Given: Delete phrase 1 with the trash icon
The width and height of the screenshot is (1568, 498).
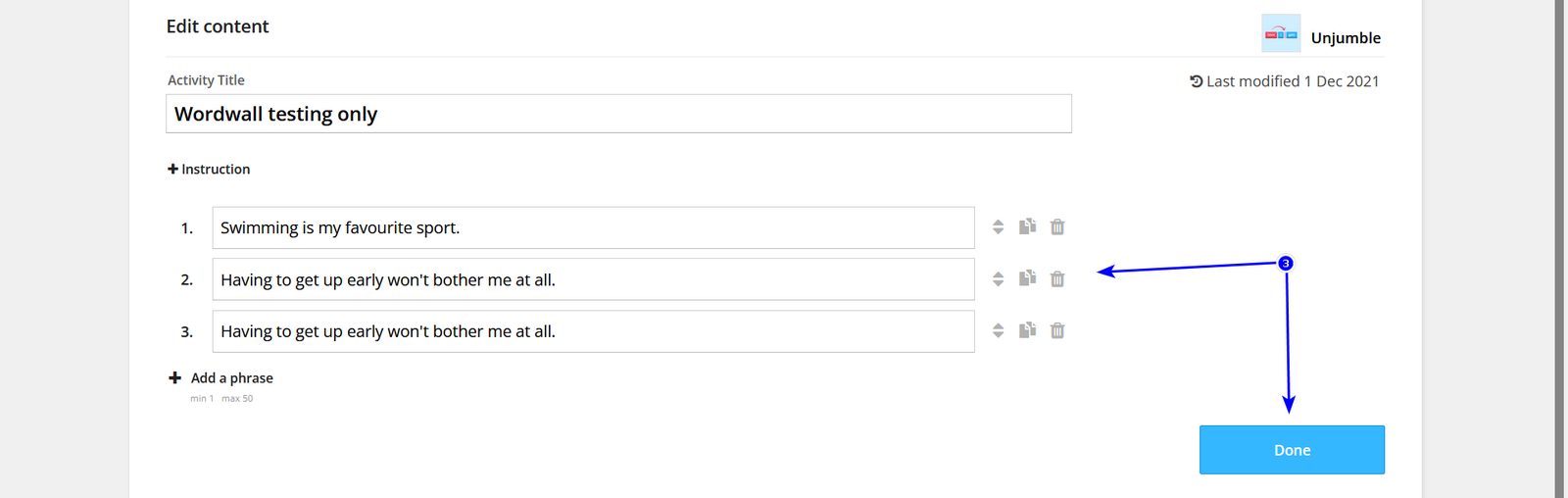Looking at the screenshot, I should click(x=1057, y=227).
